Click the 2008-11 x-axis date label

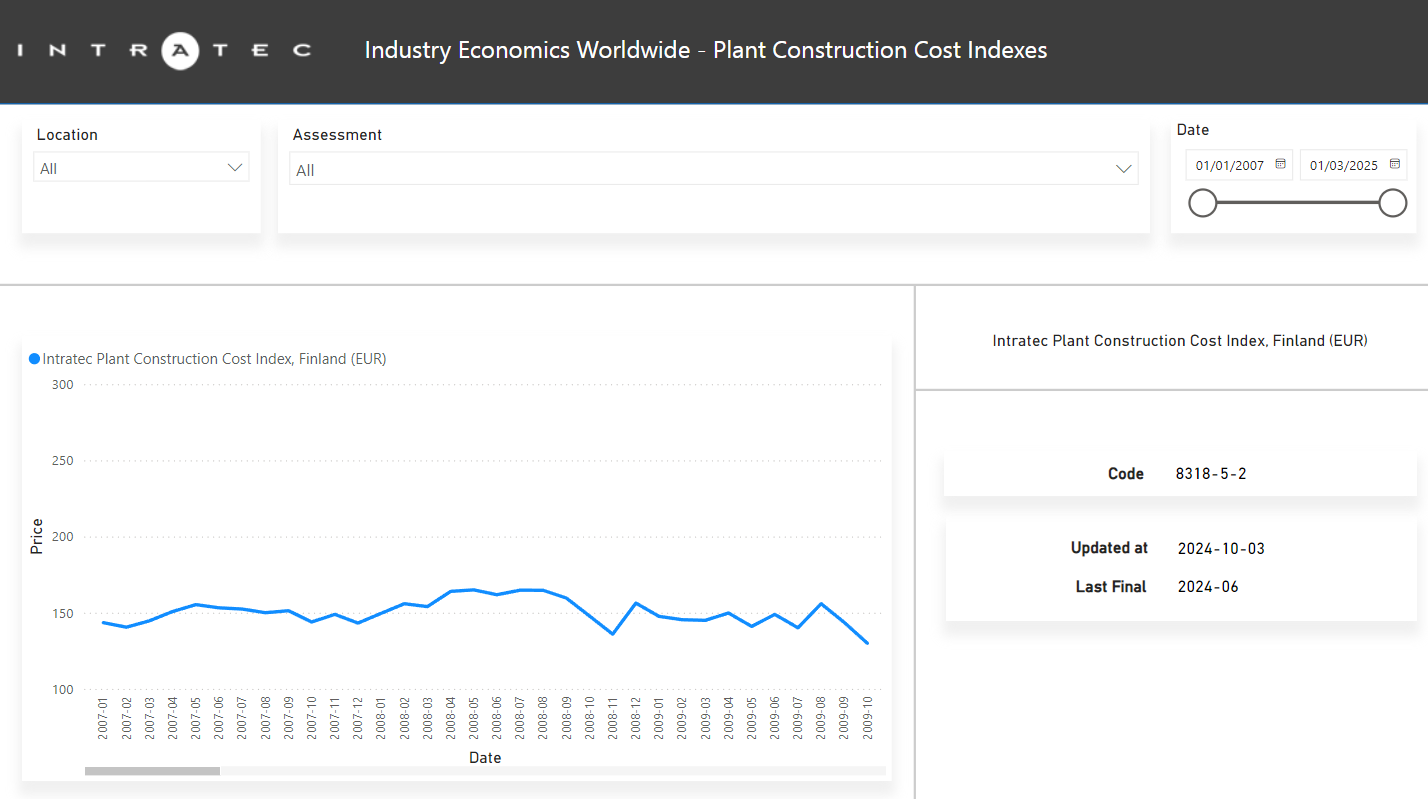(x=612, y=718)
